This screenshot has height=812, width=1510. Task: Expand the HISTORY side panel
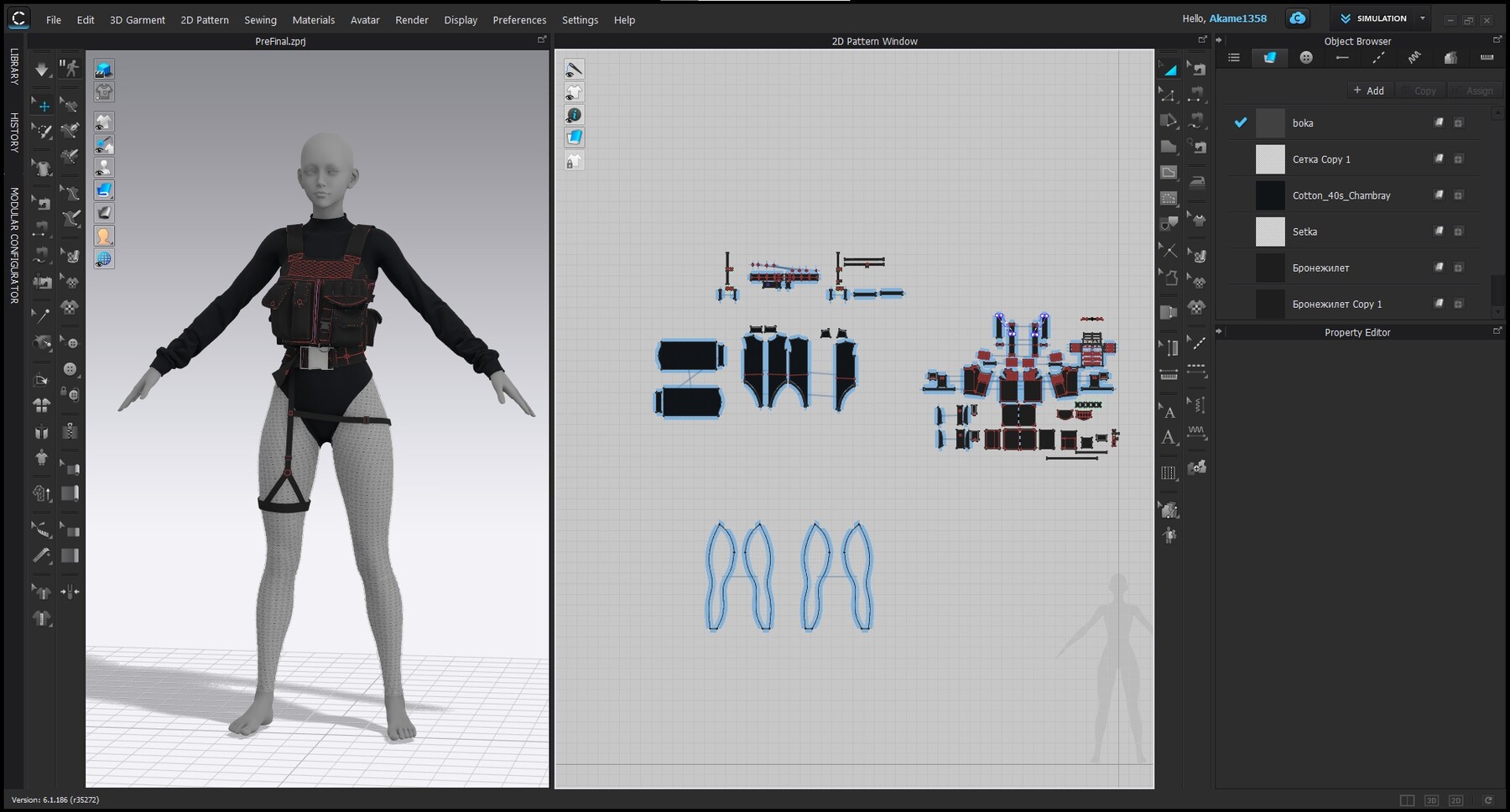tap(14, 133)
